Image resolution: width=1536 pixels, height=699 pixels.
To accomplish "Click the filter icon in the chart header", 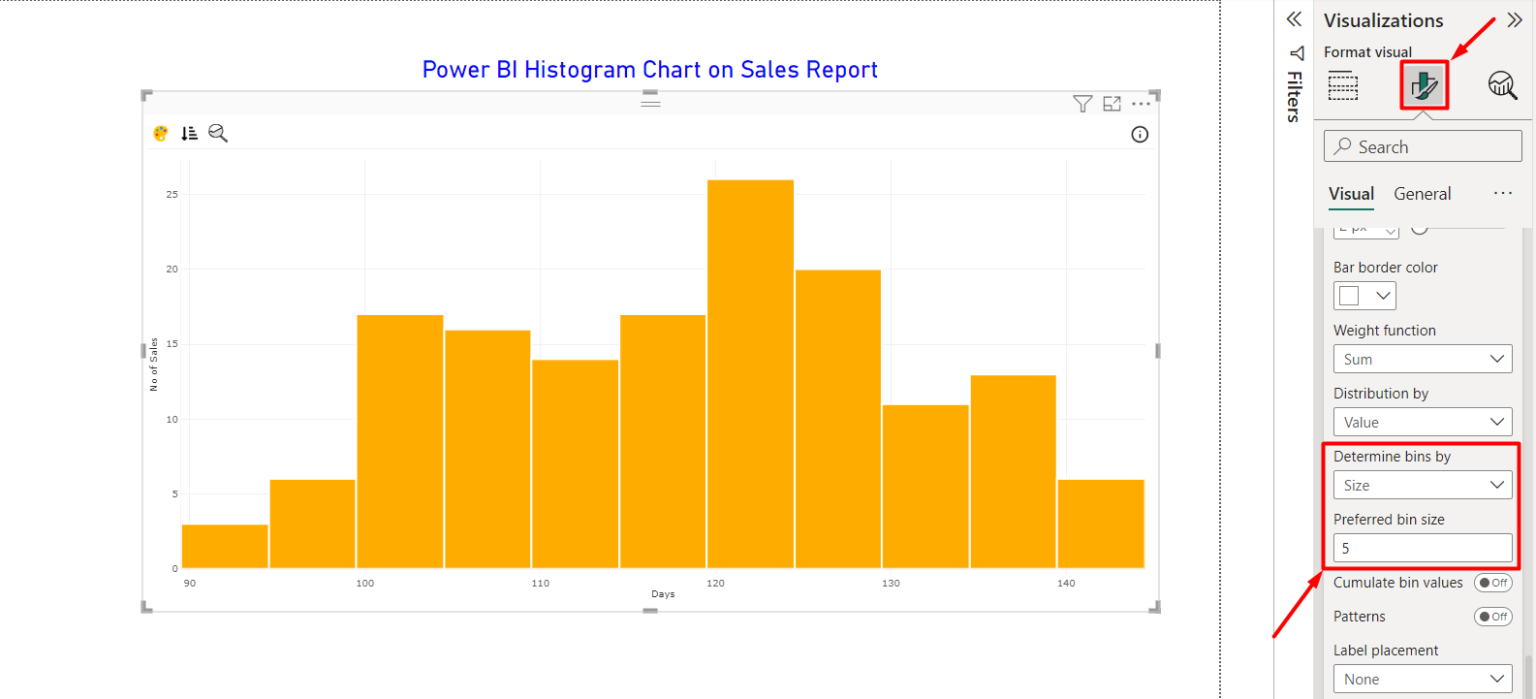I will pyautogui.click(x=1082, y=103).
